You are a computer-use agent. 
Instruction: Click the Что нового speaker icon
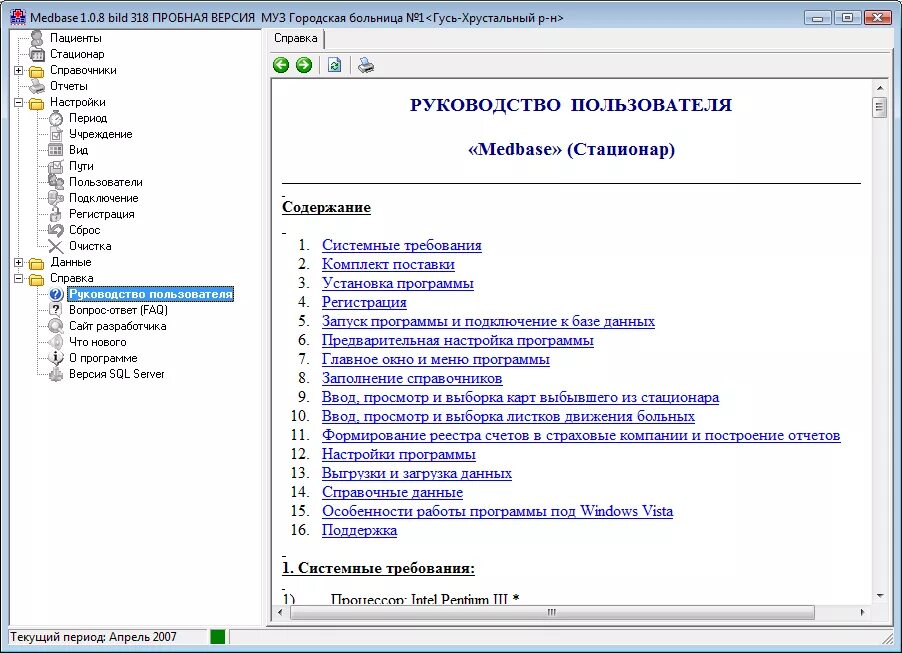coord(56,342)
